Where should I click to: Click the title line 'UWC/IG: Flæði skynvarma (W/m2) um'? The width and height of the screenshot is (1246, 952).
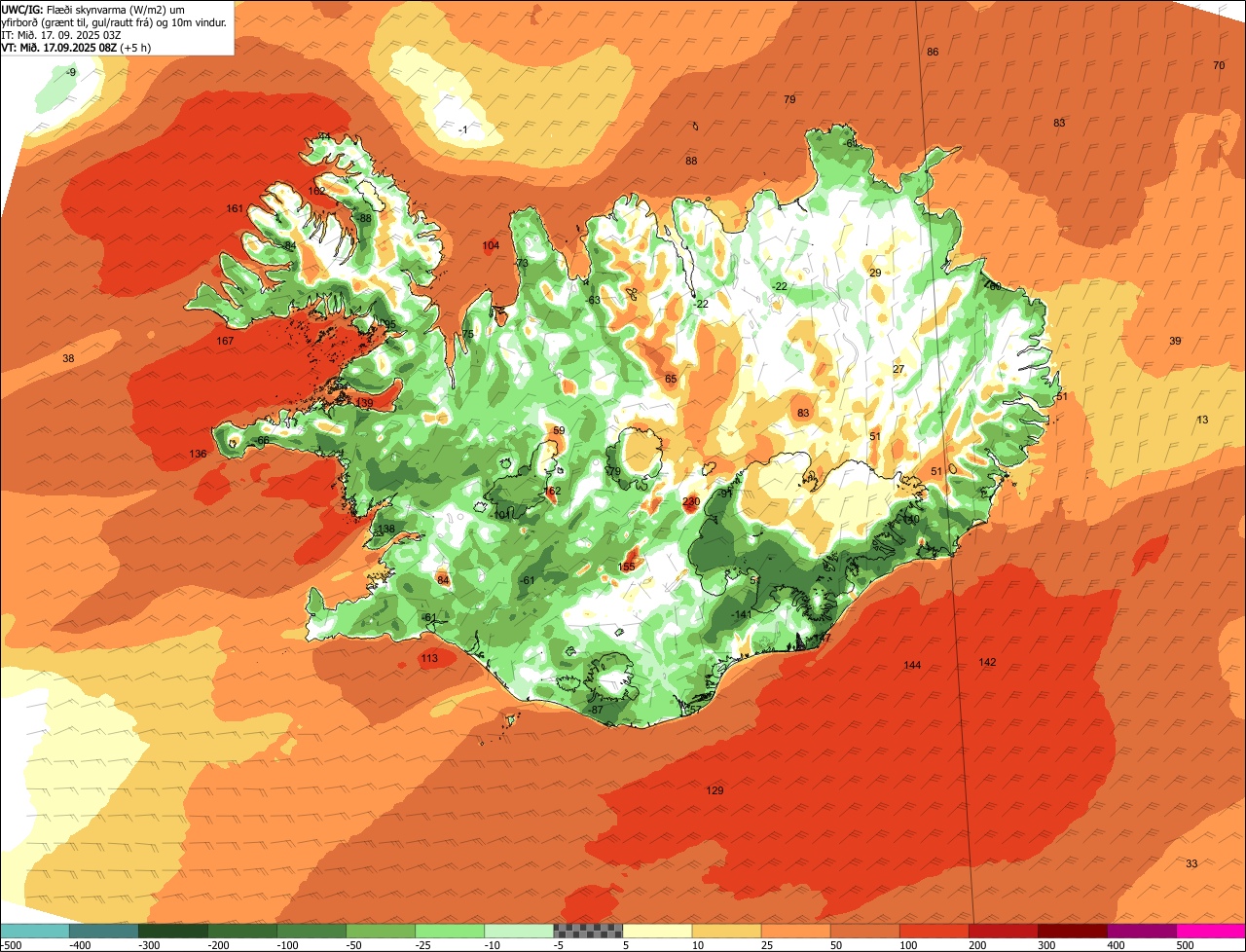point(93,9)
